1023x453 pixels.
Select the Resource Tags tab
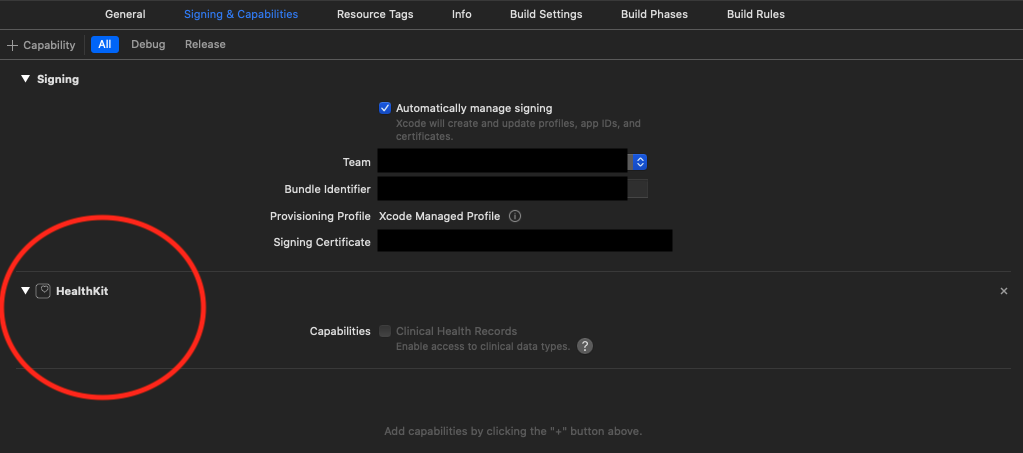[375, 15]
